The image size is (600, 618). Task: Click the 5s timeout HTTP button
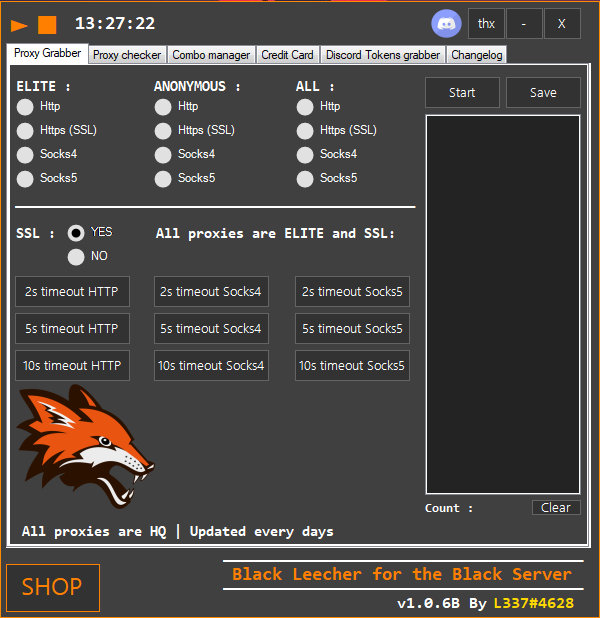72,329
